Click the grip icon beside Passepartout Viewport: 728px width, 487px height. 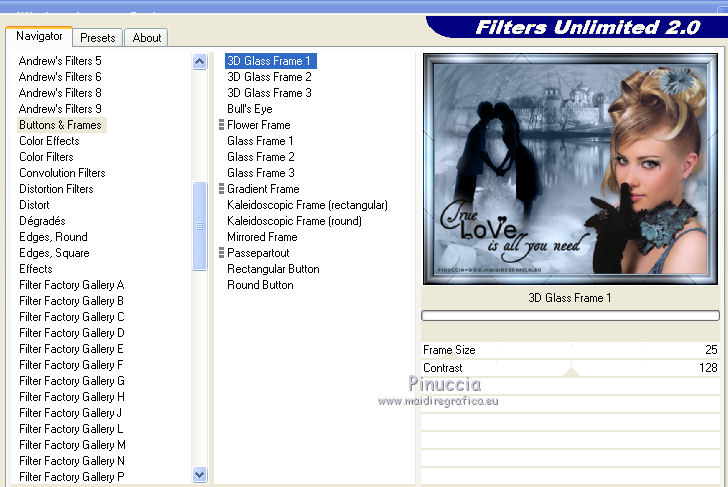(221, 253)
